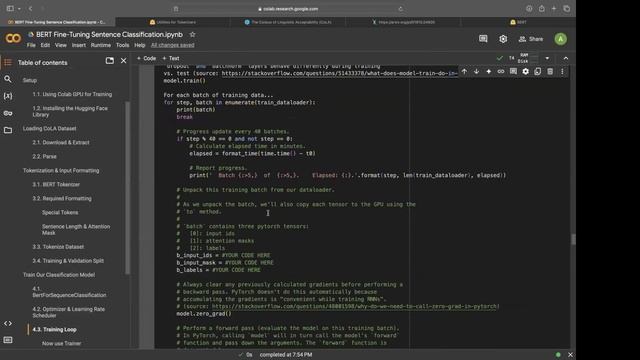Go to 1.1 Using Colab GPU for Training
The image size is (640, 360).
[x=72, y=94]
